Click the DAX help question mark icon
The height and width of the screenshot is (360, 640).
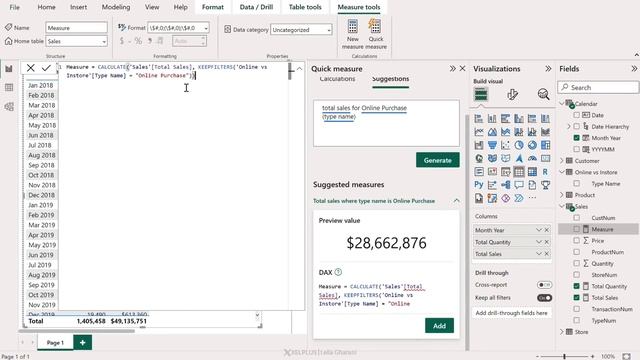point(338,272)
